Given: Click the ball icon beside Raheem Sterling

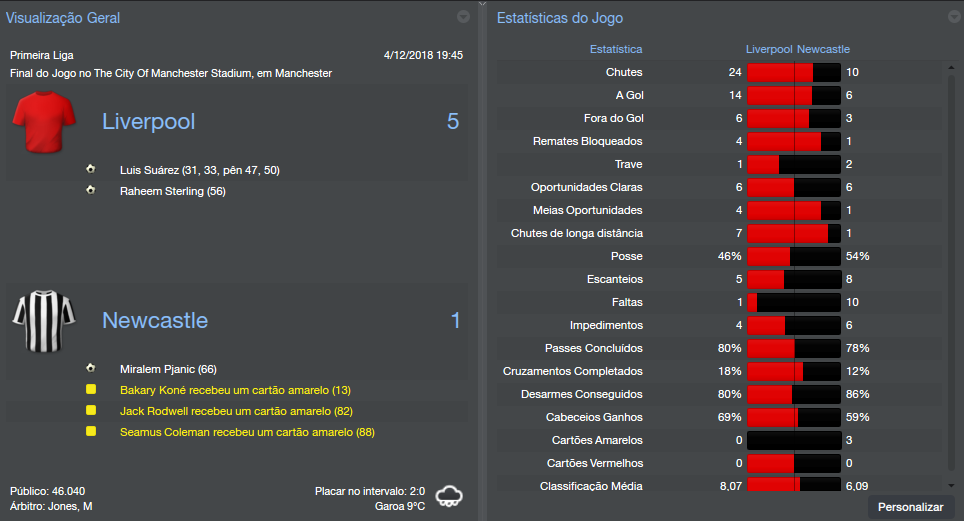Looking at the screenshot, I should 91,190.
